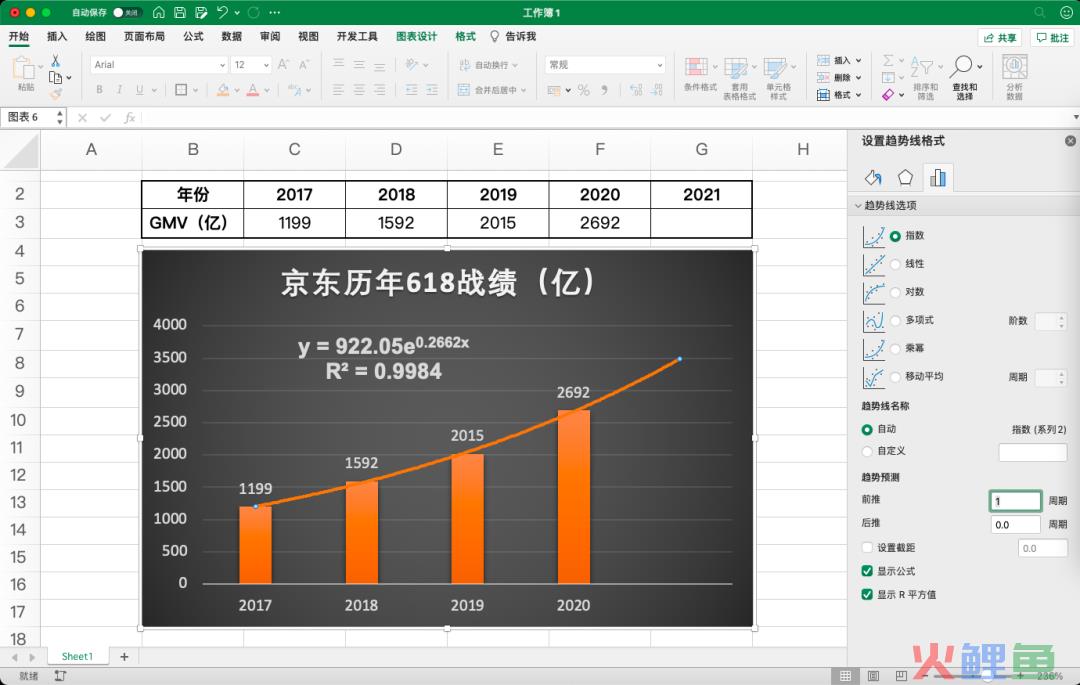
Task: Click the Find and Select magnifier icon
Action: tap(961, 67)
